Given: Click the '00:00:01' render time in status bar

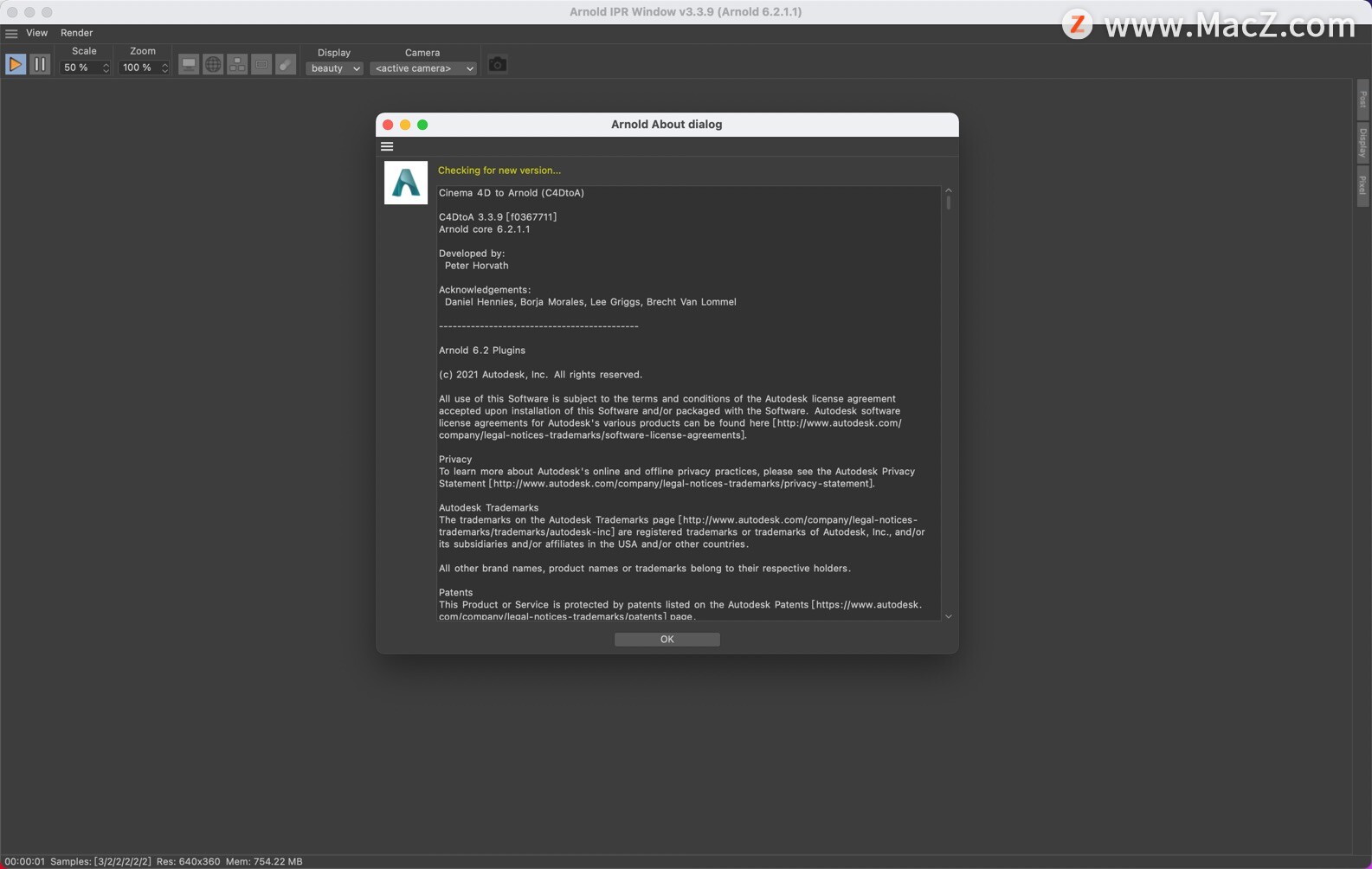Looking at the screenshot, I should click(25, 862).
